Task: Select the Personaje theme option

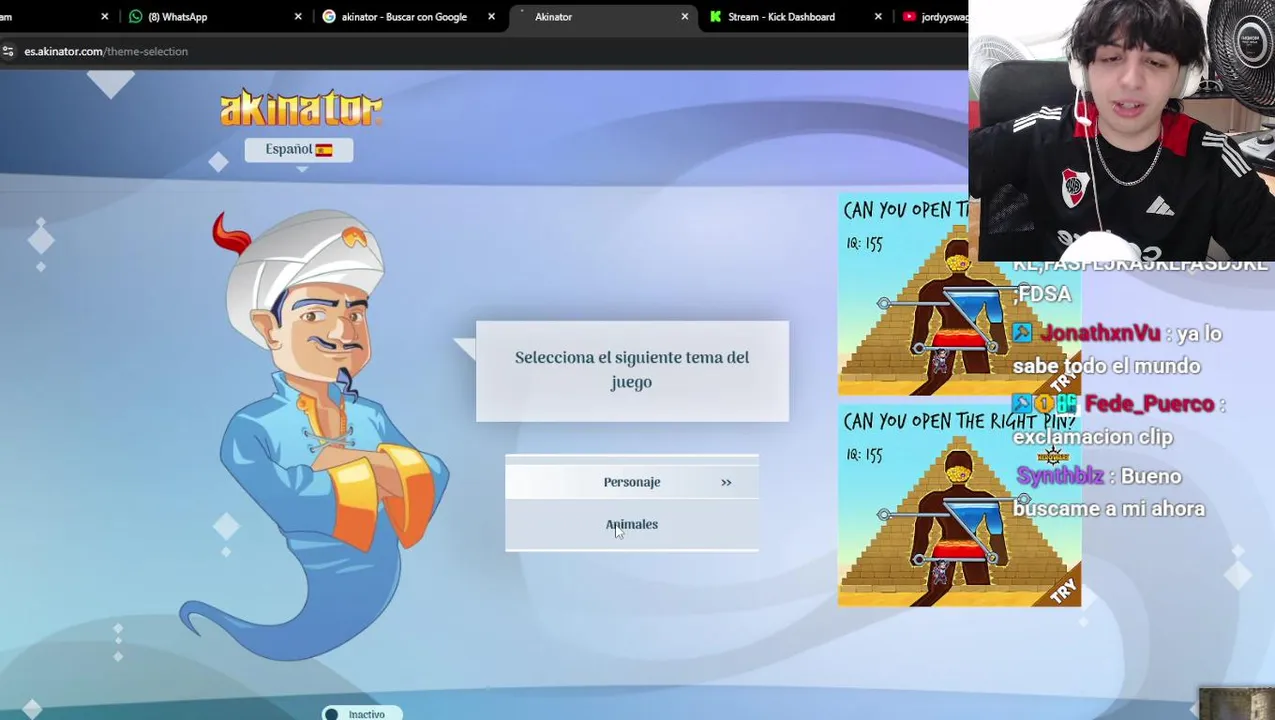Action: (632, 482)
